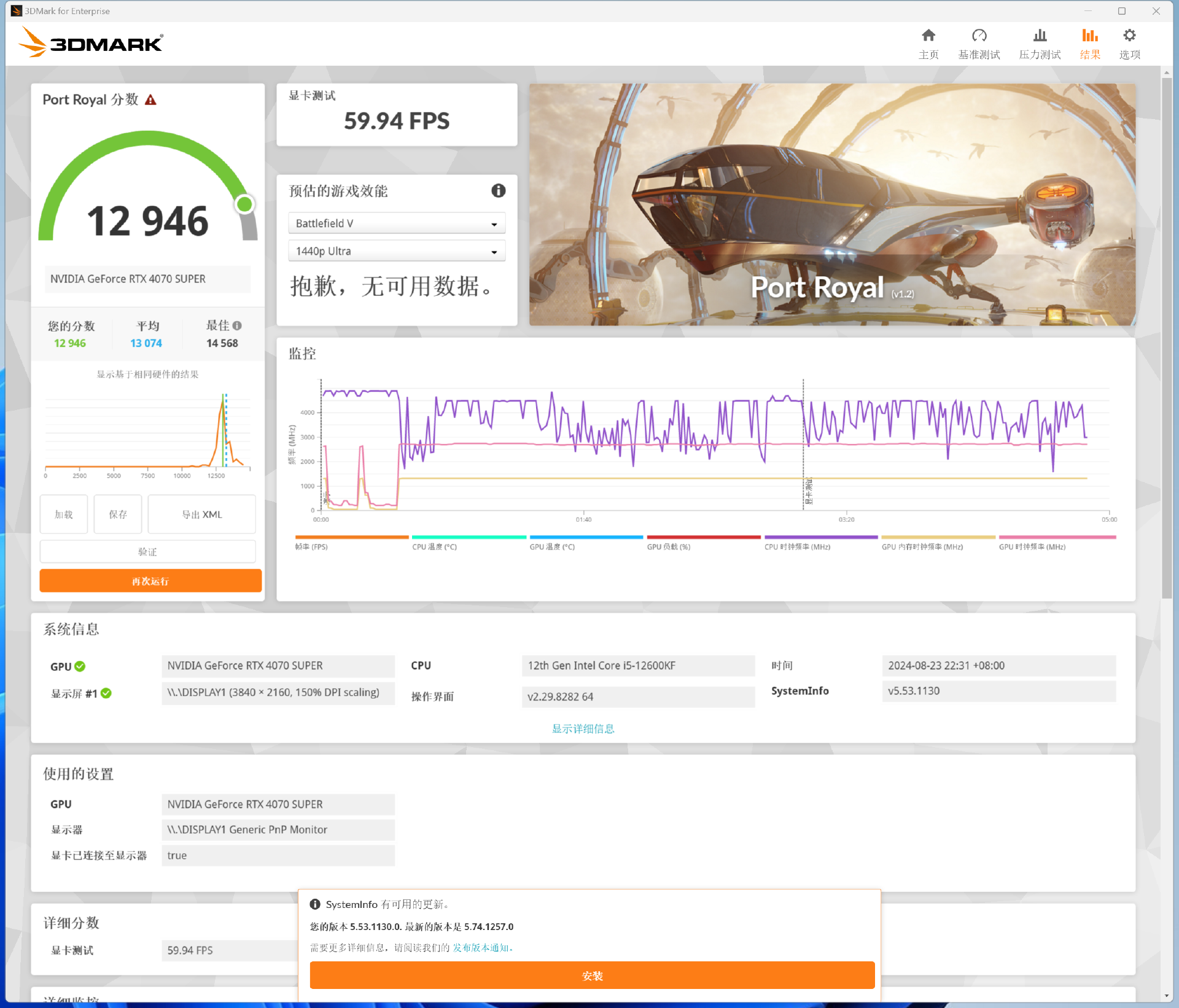
Task: Click the orange 再次运行 run again button
Action: click(x=150, y=581)
